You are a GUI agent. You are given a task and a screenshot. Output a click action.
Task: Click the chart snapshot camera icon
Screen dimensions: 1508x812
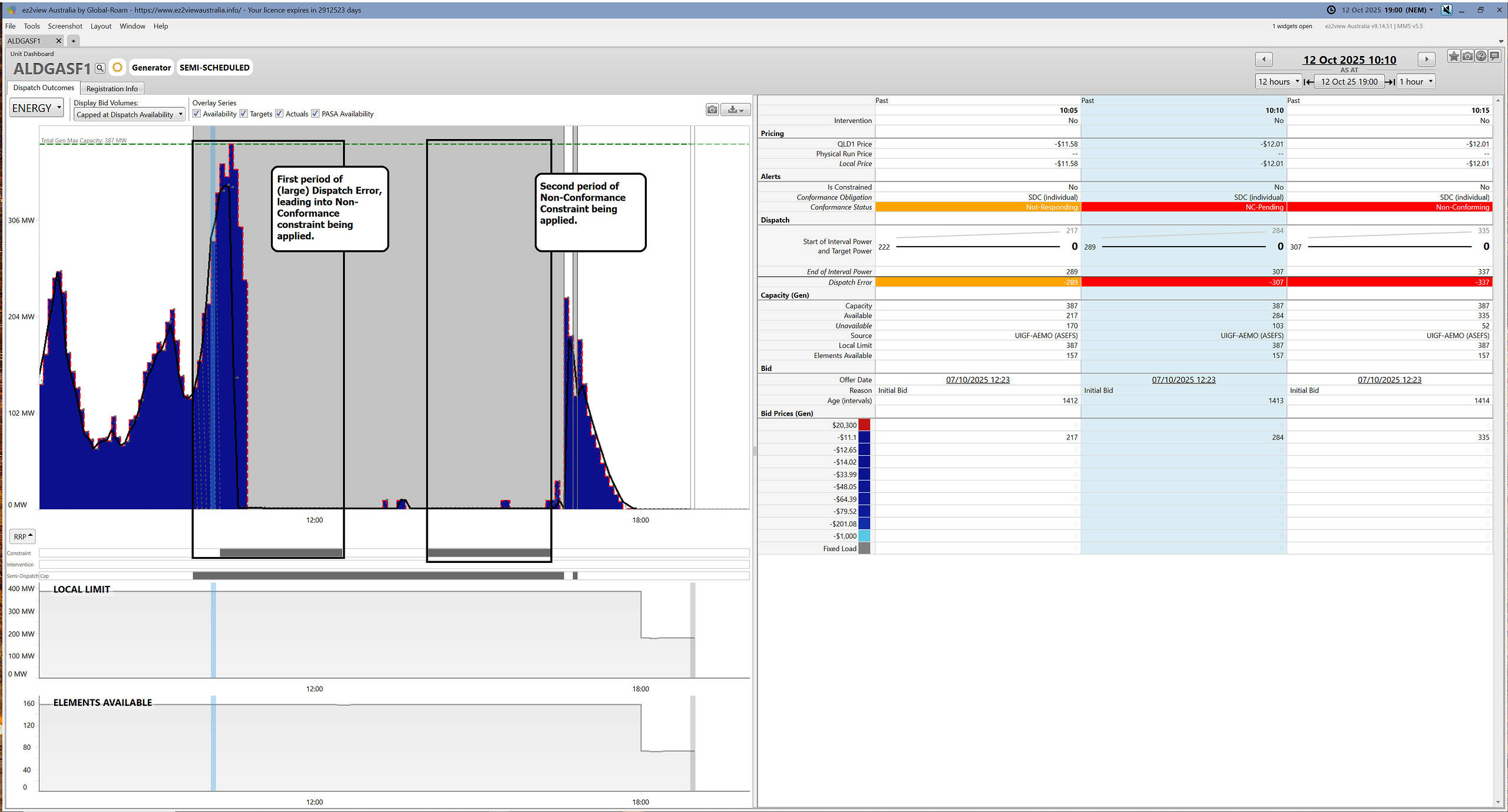coord(712,110)
